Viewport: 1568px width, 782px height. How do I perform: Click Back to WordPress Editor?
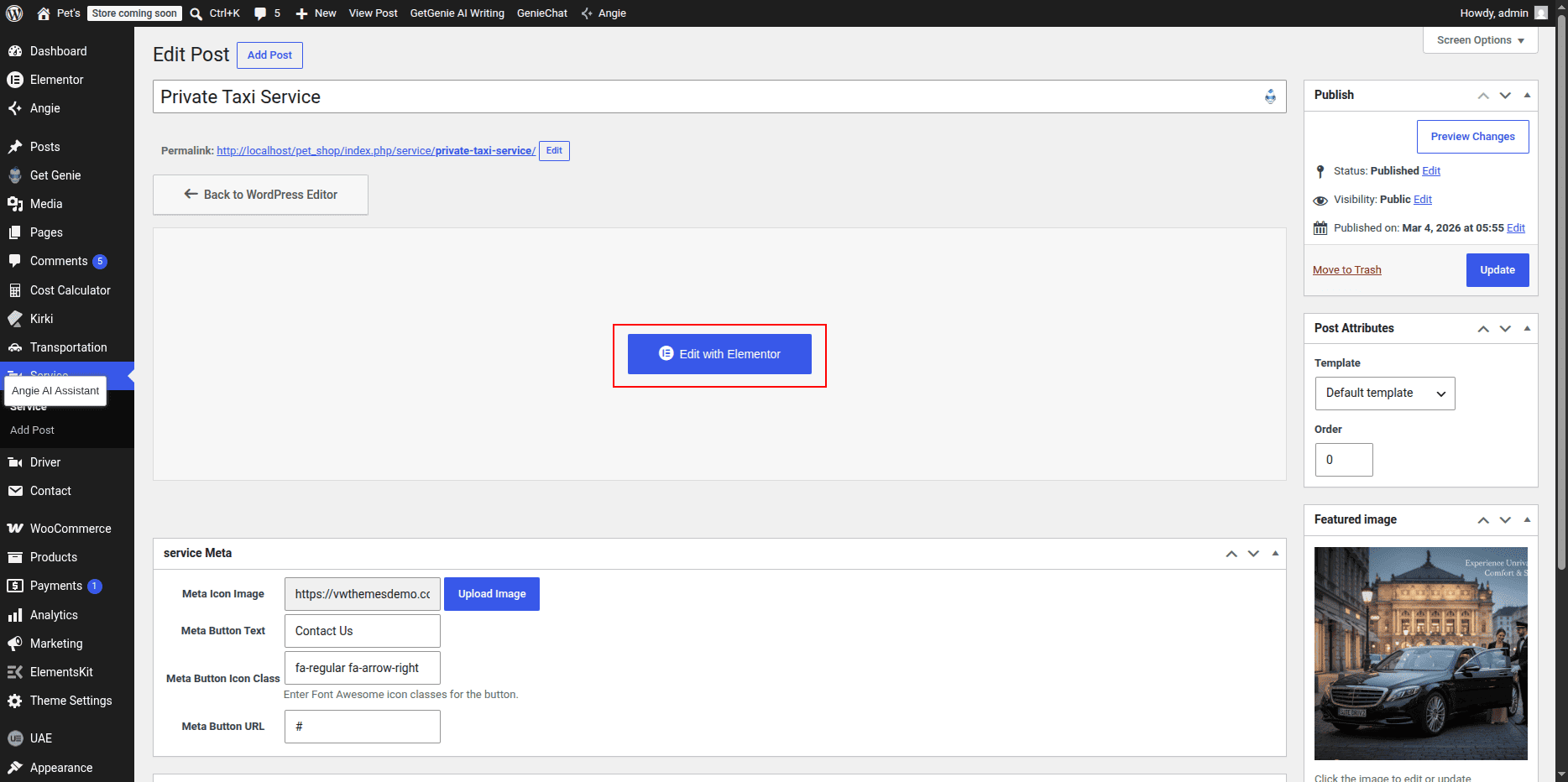click(x=260, y=195)
